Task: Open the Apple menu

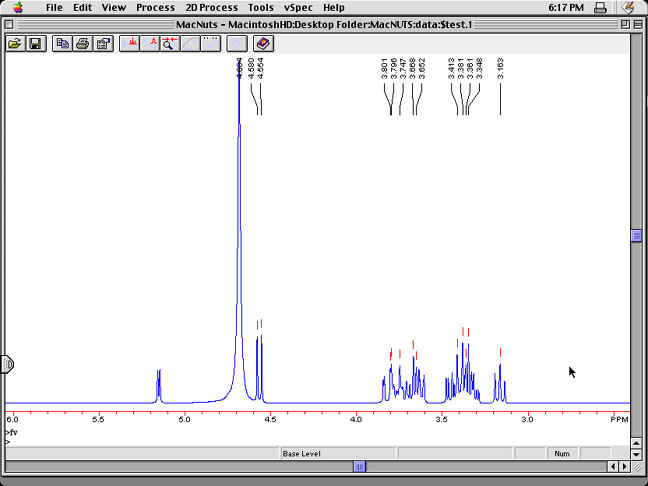Action: tap(17, 7)
